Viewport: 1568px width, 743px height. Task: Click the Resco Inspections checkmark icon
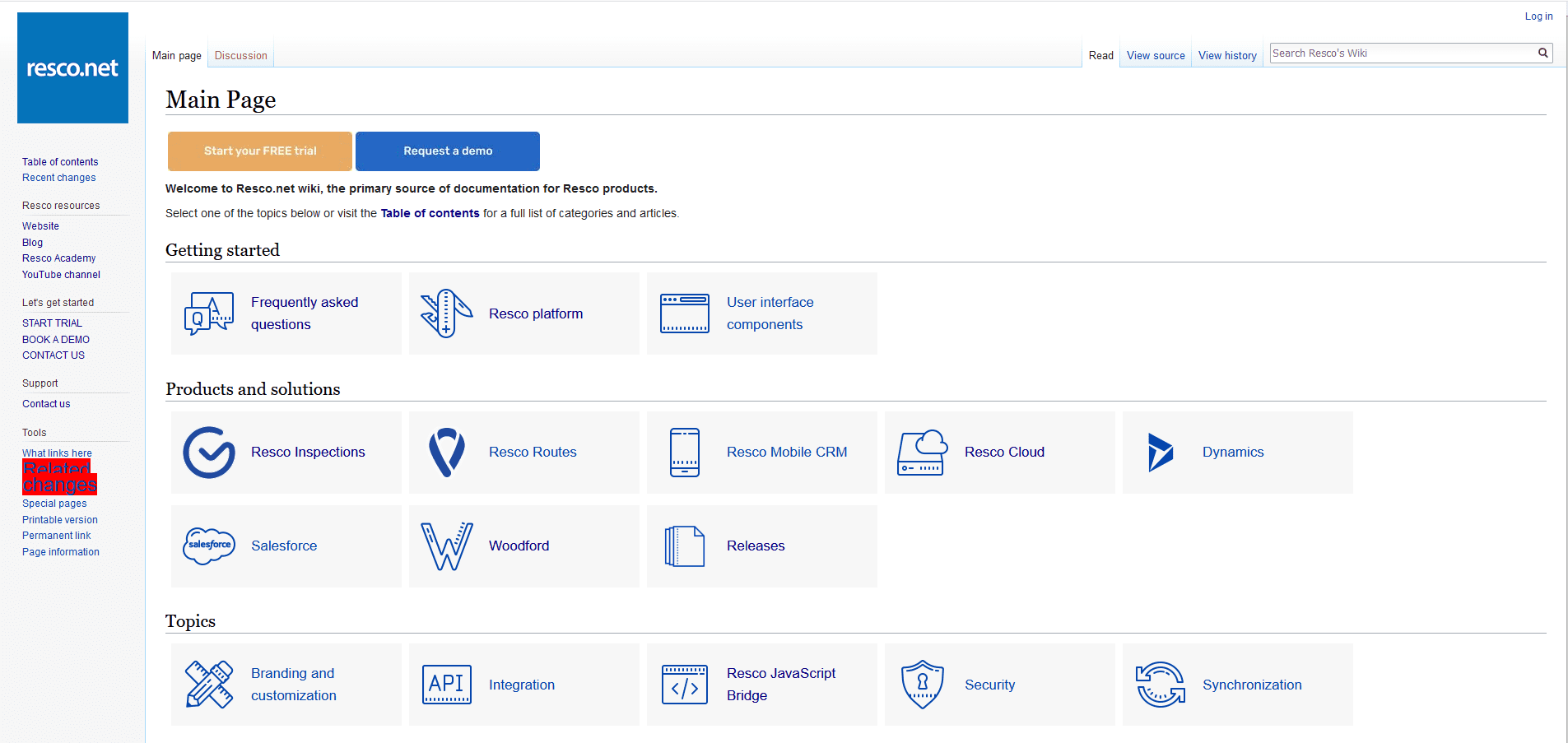point(209,453)
